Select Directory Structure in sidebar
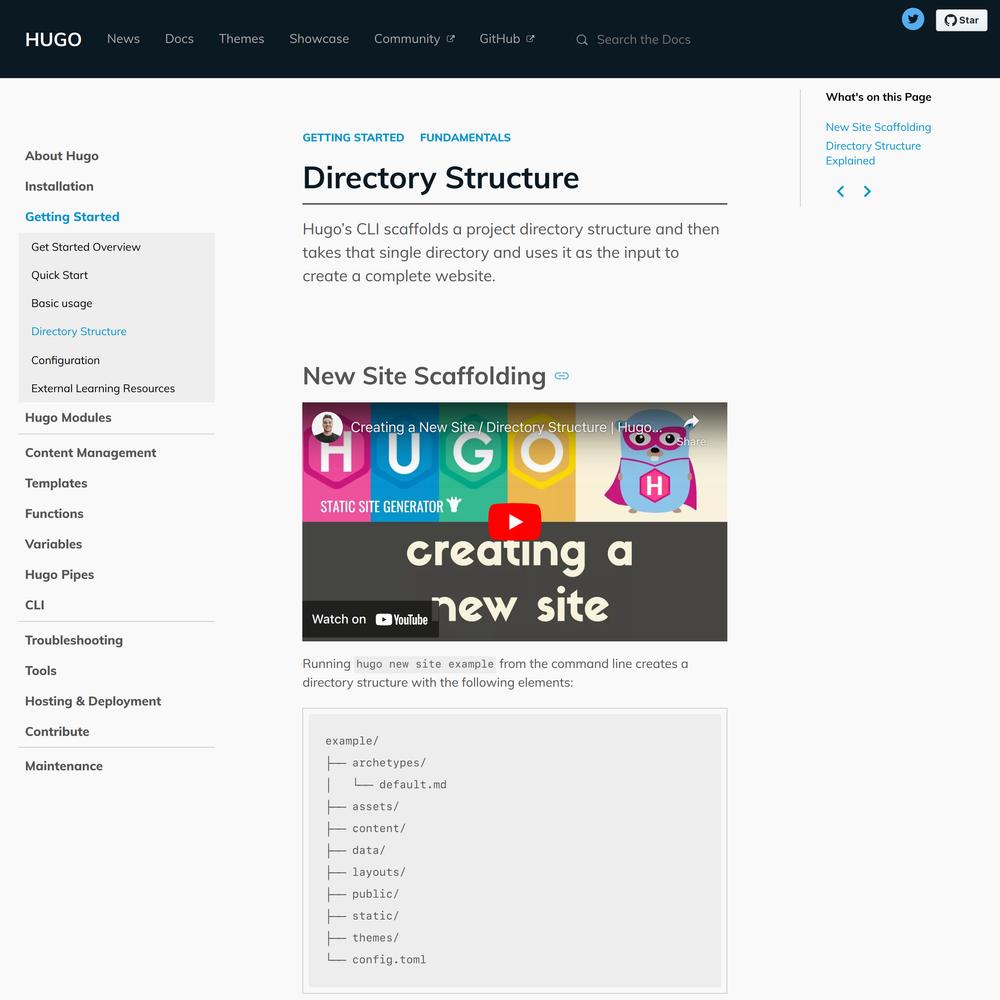This screenshot has height=1000, width=1000. pyautogui.click(x=78, y=331)
